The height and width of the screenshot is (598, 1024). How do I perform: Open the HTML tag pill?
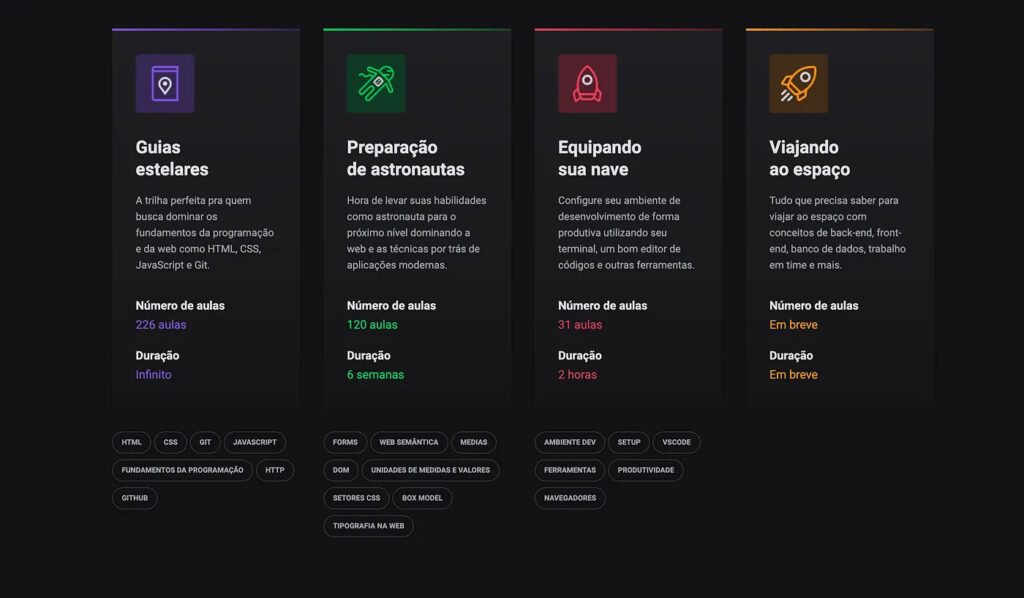(x=131, y=442)
